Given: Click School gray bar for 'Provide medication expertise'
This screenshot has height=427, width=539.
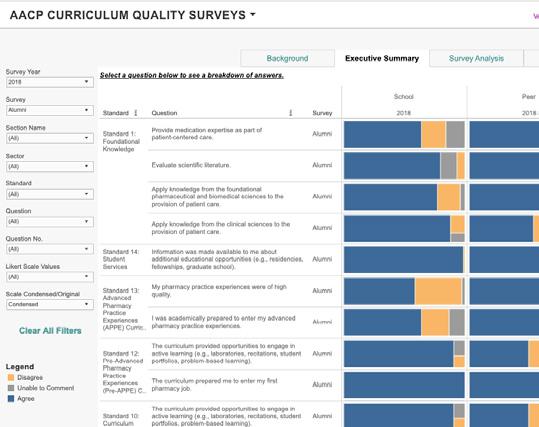Looking at the screenshot, I should coord(455,134).
